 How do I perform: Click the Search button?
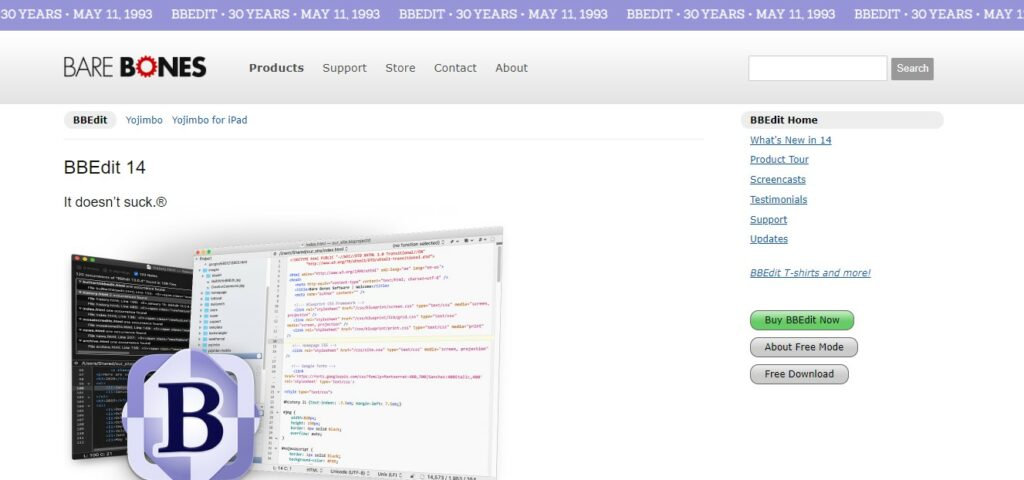[x=912, y=69]
